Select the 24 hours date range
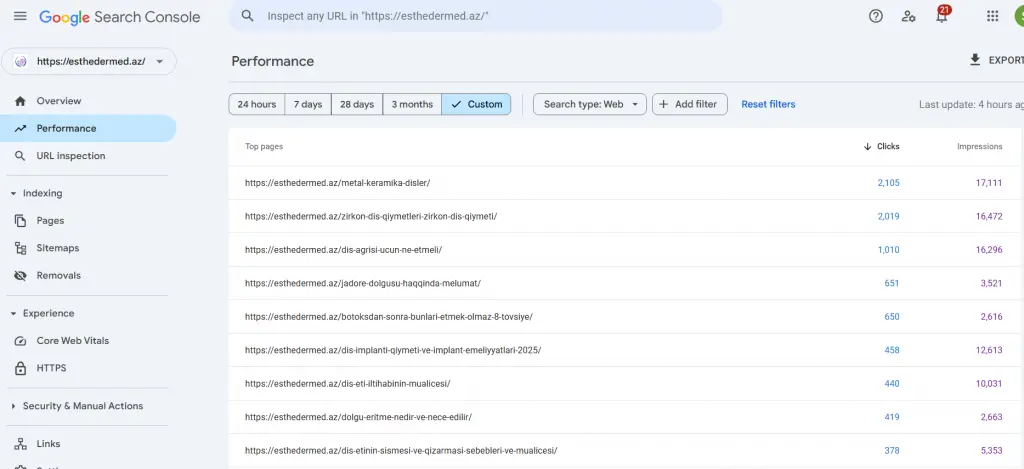 tap(257, 104)
